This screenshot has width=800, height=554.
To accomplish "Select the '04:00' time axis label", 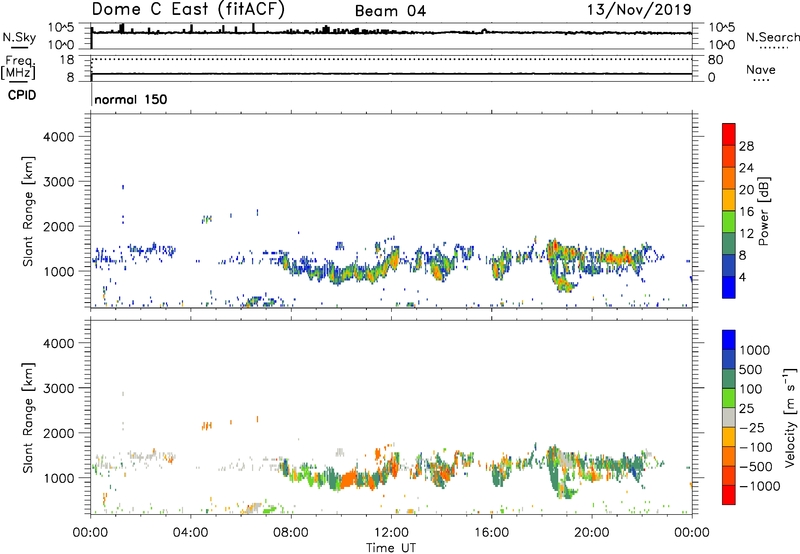I will pos(190,533).
